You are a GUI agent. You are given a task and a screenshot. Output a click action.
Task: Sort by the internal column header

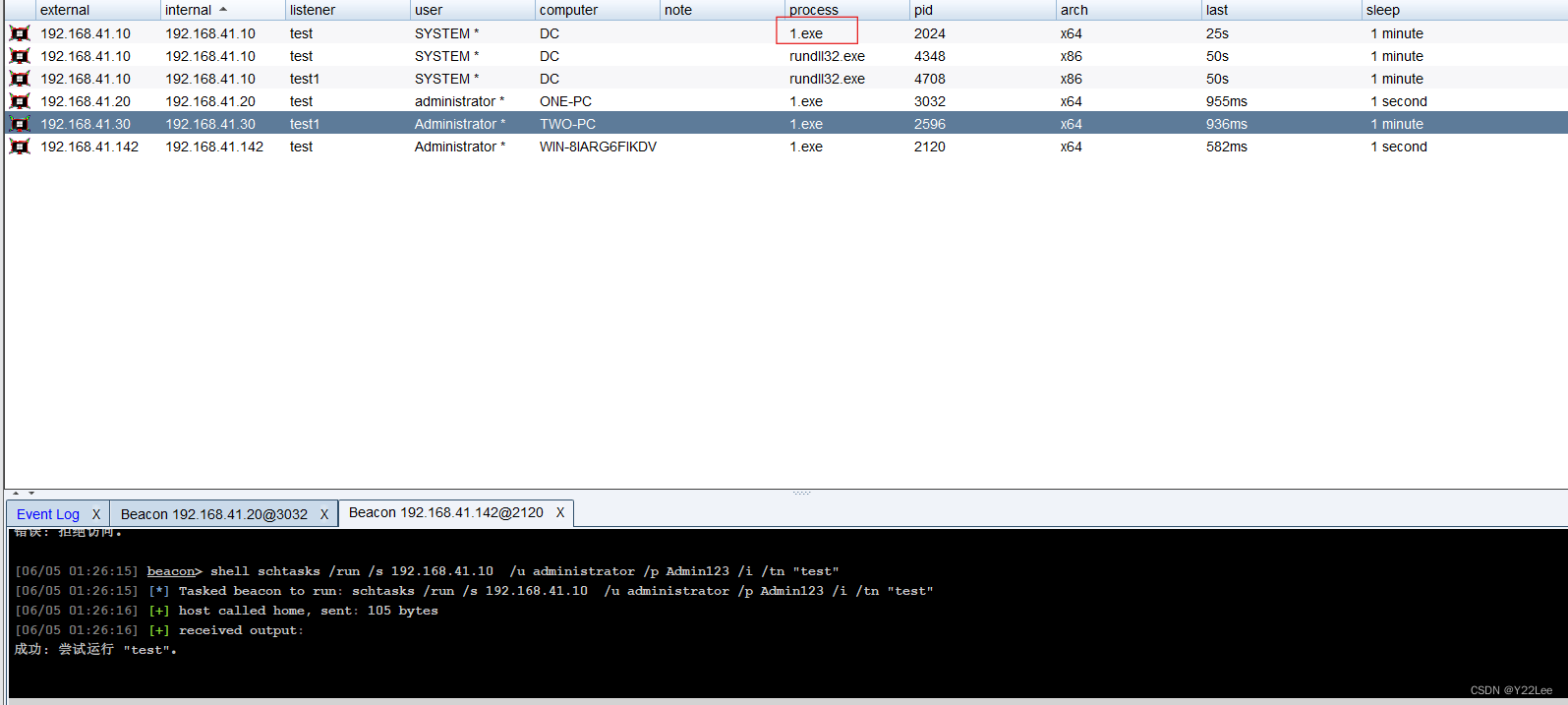click(x=222, y=10)
